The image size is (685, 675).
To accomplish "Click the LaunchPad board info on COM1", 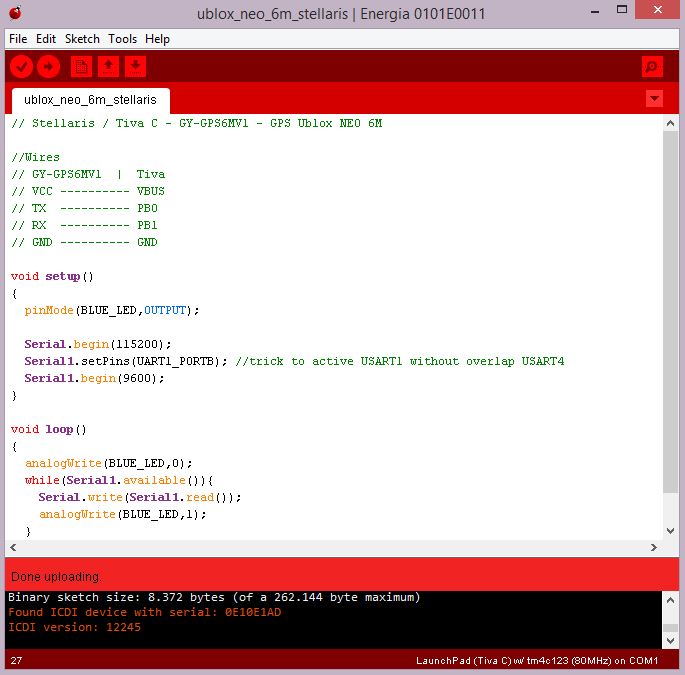I will (x=537, y=661).
